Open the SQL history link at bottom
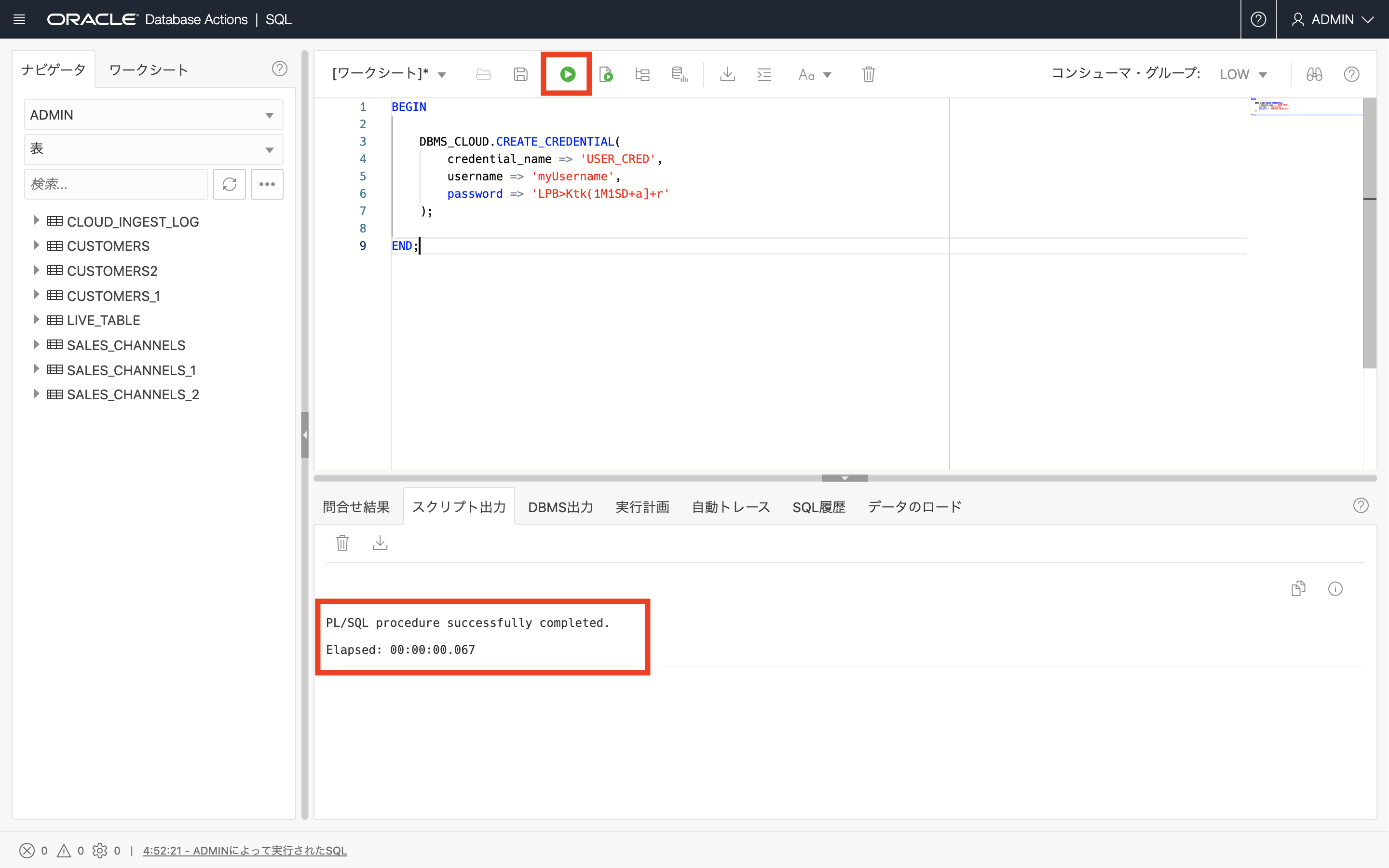Viewport: 1389px width, 868px height. coord(245,851)
